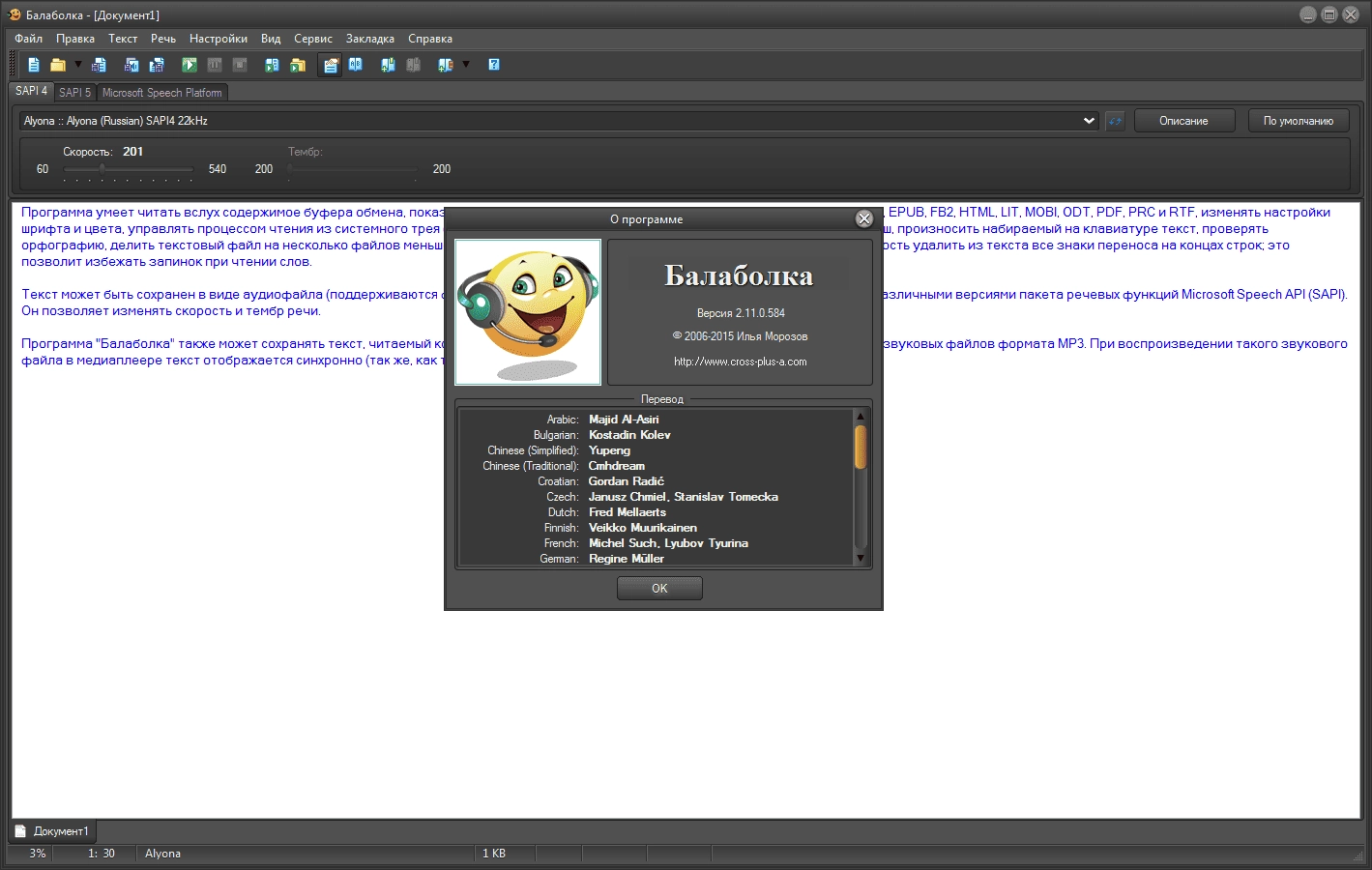Open the http://www.cross-plus-a.com link

pos(741,362)
